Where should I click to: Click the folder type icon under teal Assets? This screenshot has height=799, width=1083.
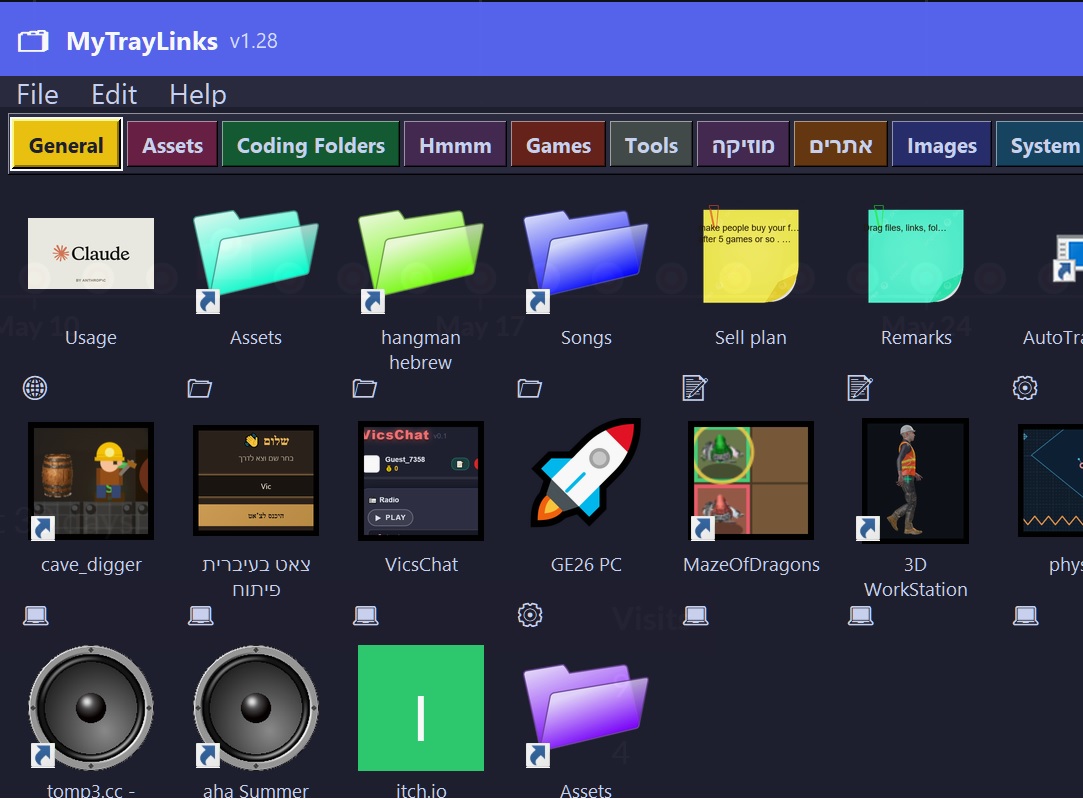[x=200, y=388]
